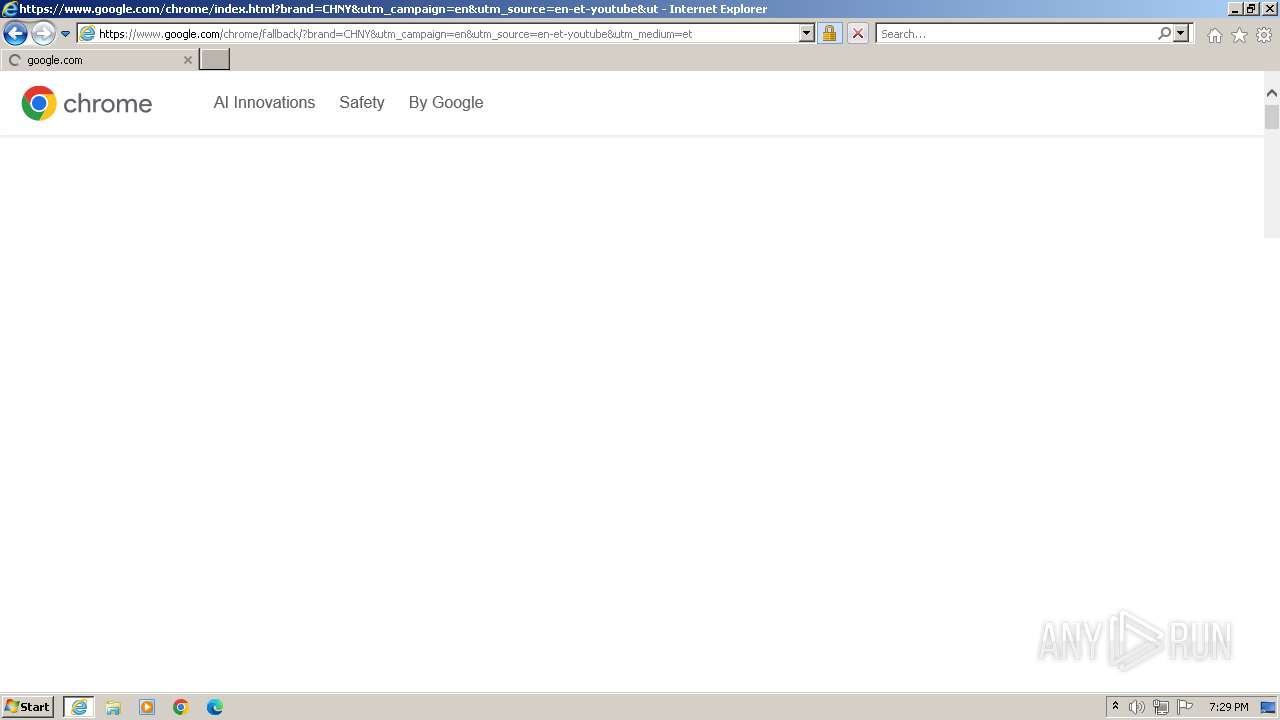Click the network tray icon
This screenshot has height=720, width=1280.
[1161, 707]
